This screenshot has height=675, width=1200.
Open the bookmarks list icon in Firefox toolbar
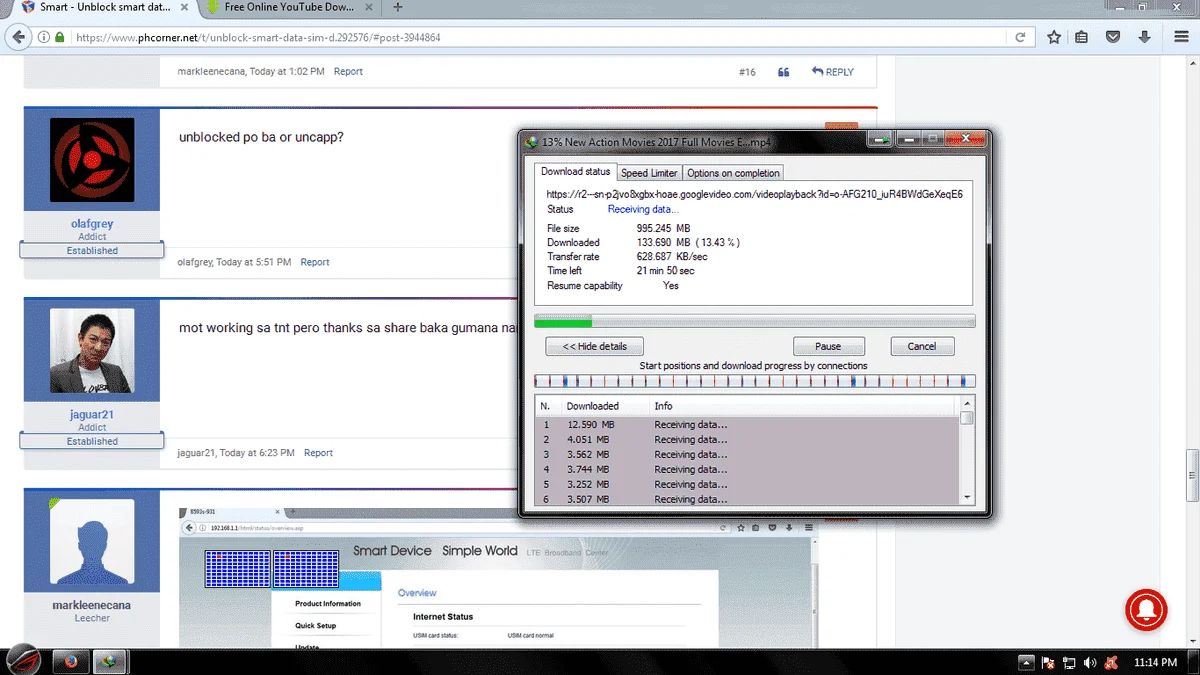1082,38
